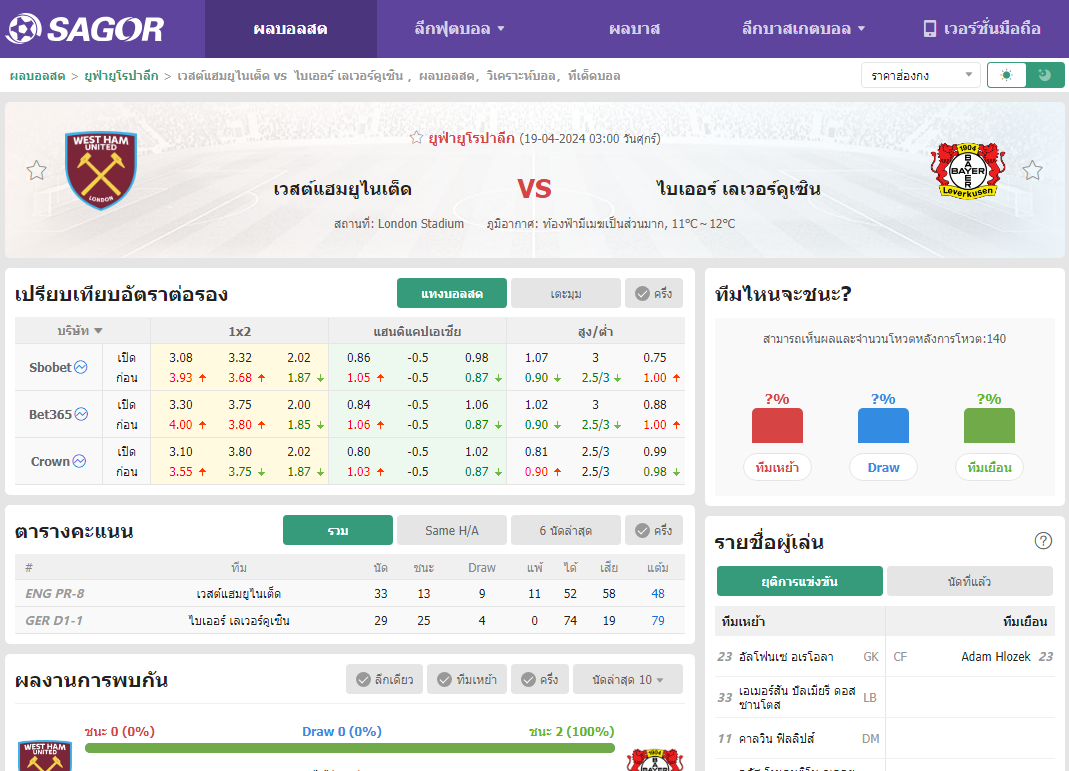Expand the ลีกฟุตบอล menu
Image resolution: width=1069 pixels, height=771 pixels.
[x=459, y=29]
